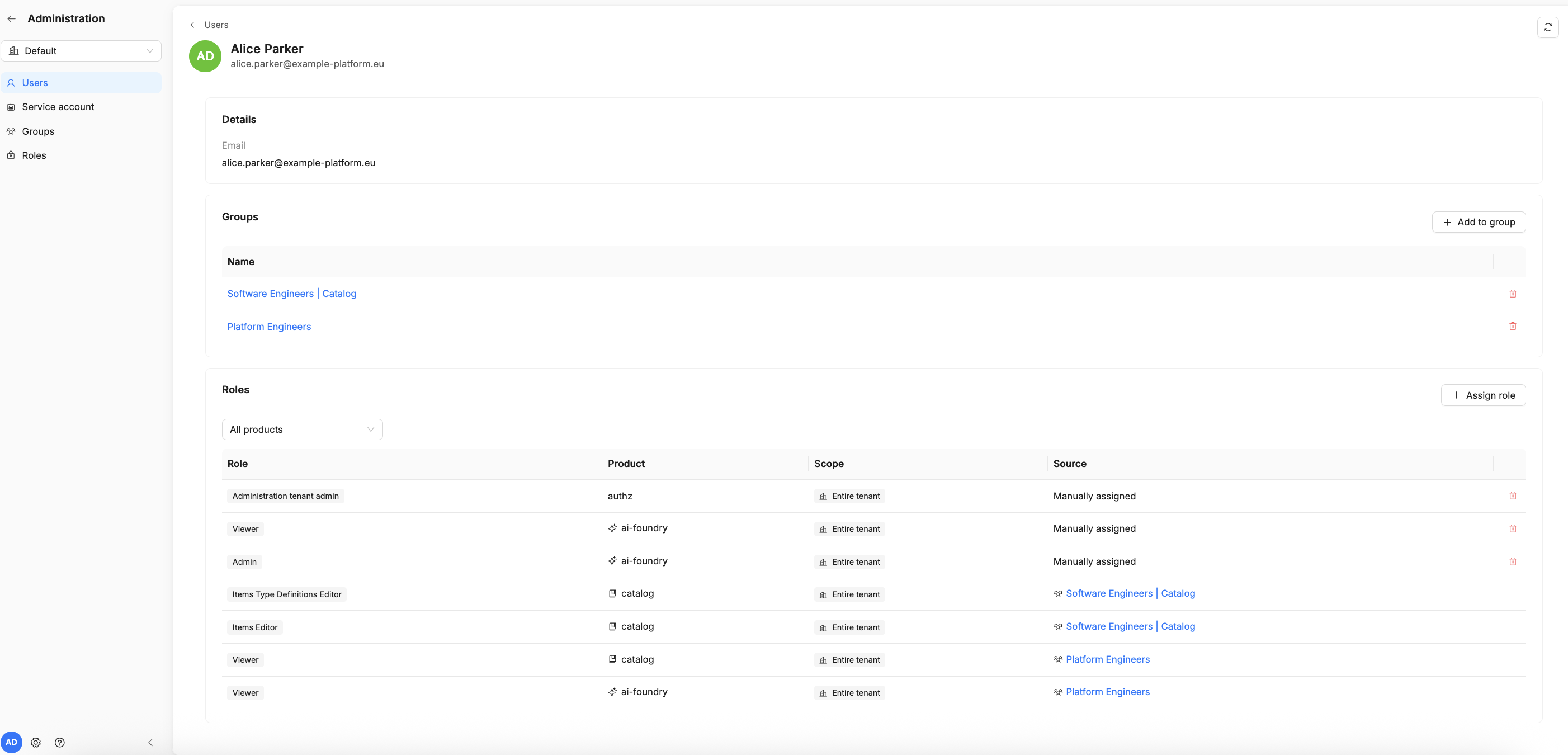Go back using Administration arrow icon
The image size is (1568, 755).
click(12, 19)
